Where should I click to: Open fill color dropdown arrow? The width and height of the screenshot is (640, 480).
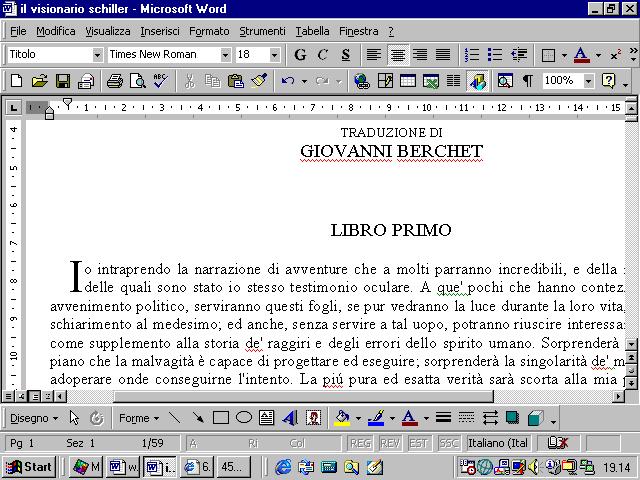point(358,418)
